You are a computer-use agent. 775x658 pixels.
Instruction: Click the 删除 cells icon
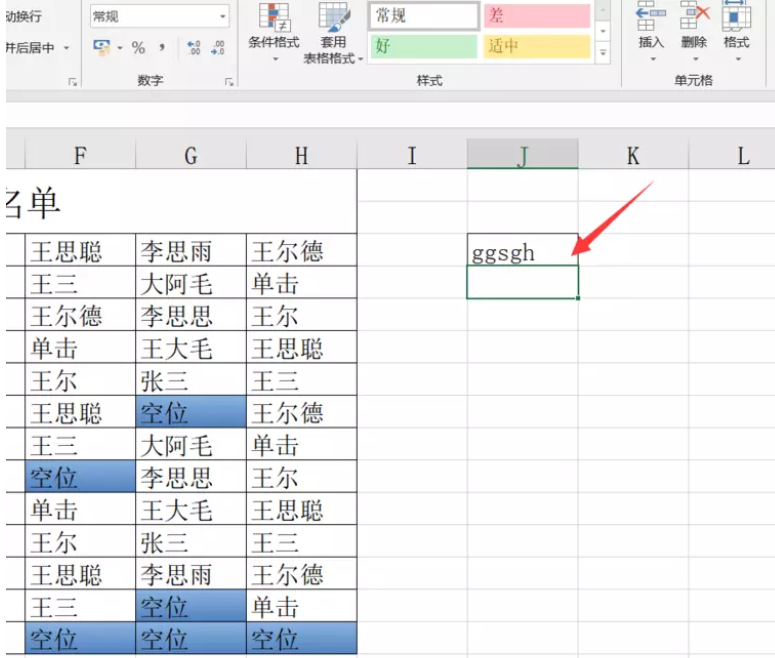click(x=694, y=17)
